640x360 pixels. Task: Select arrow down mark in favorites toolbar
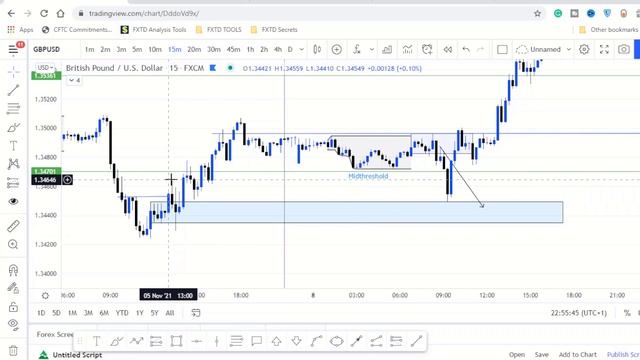pos(296,341)
